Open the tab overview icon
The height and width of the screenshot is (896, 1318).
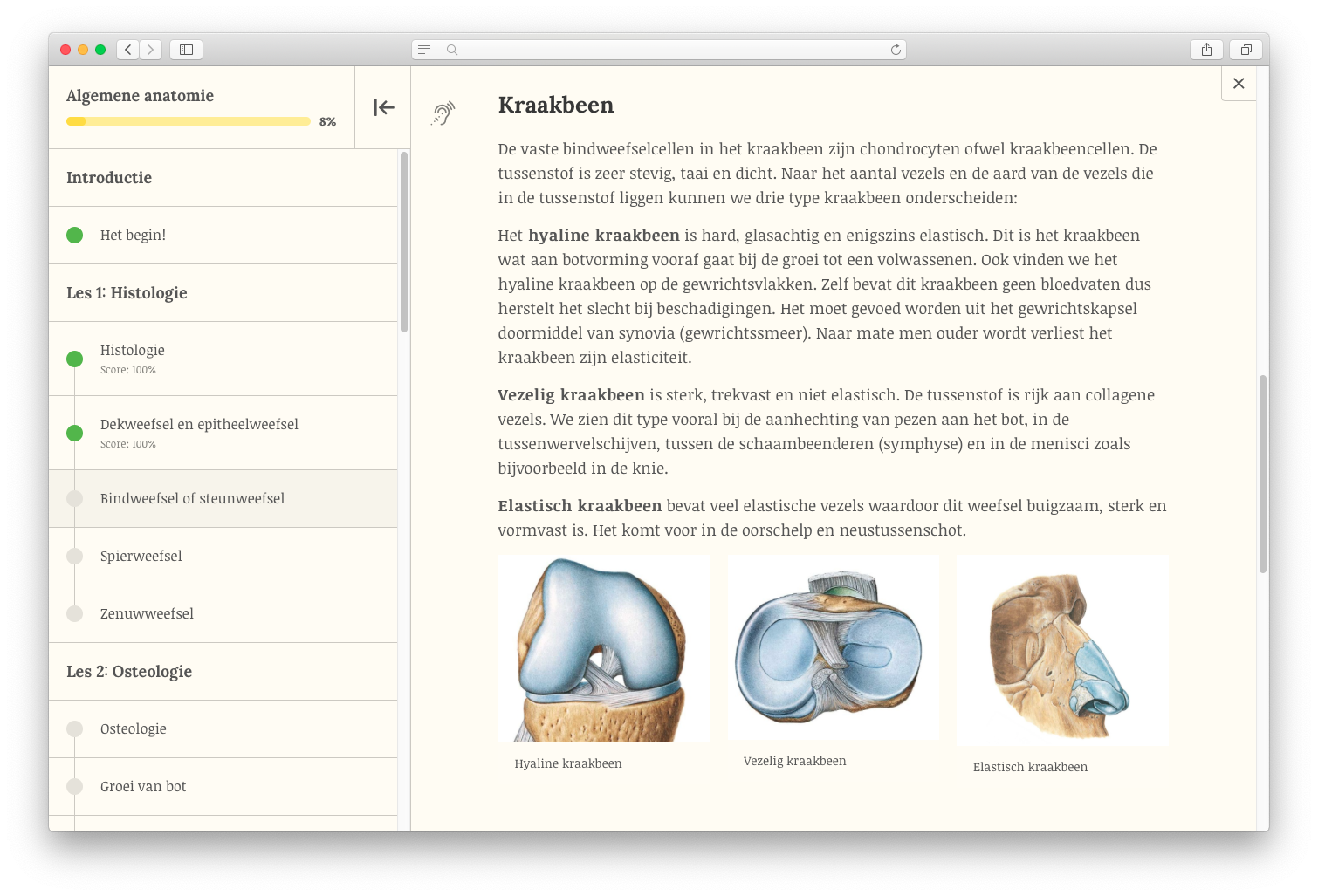tap(1246, 50)
